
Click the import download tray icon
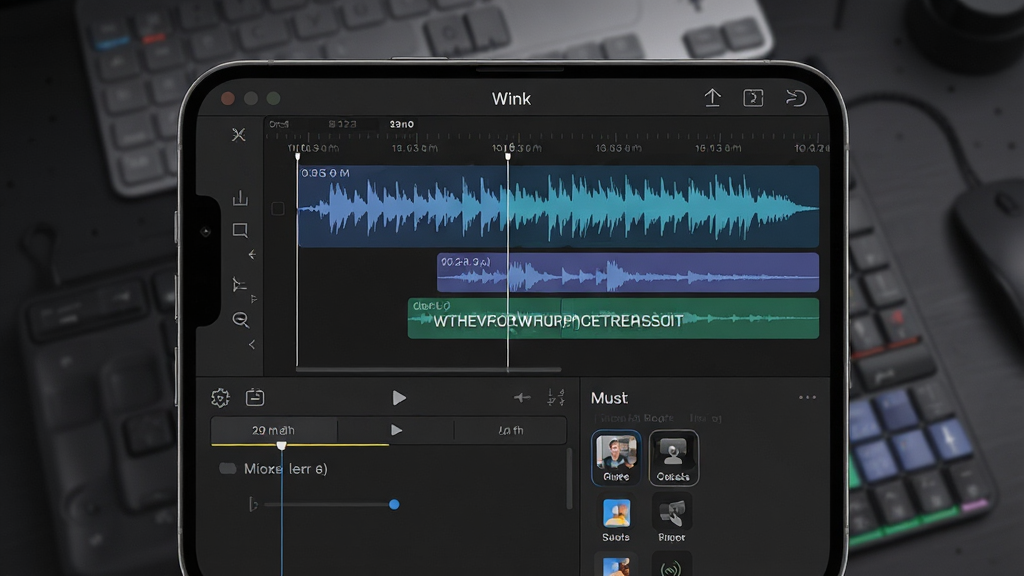[x=240, y=198]
